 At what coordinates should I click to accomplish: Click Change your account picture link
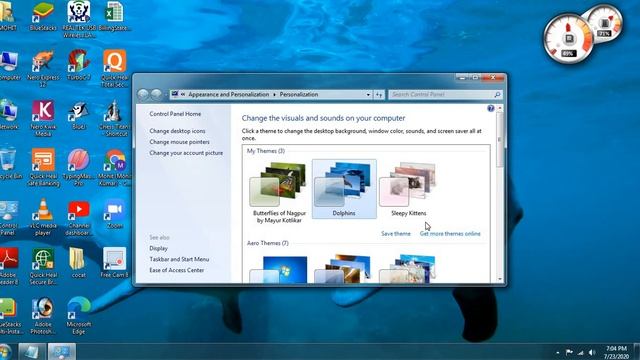186,153
